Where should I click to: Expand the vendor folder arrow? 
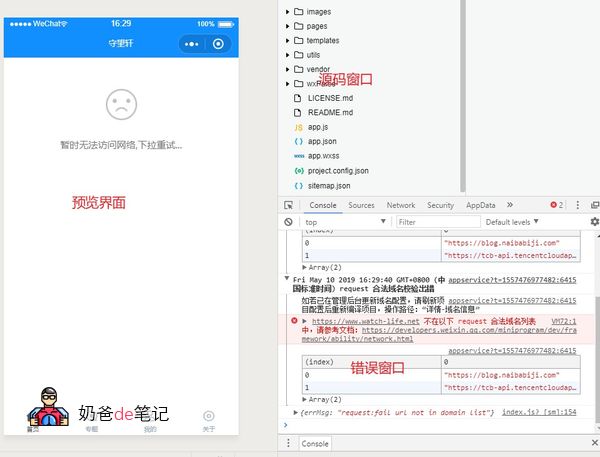287,69
